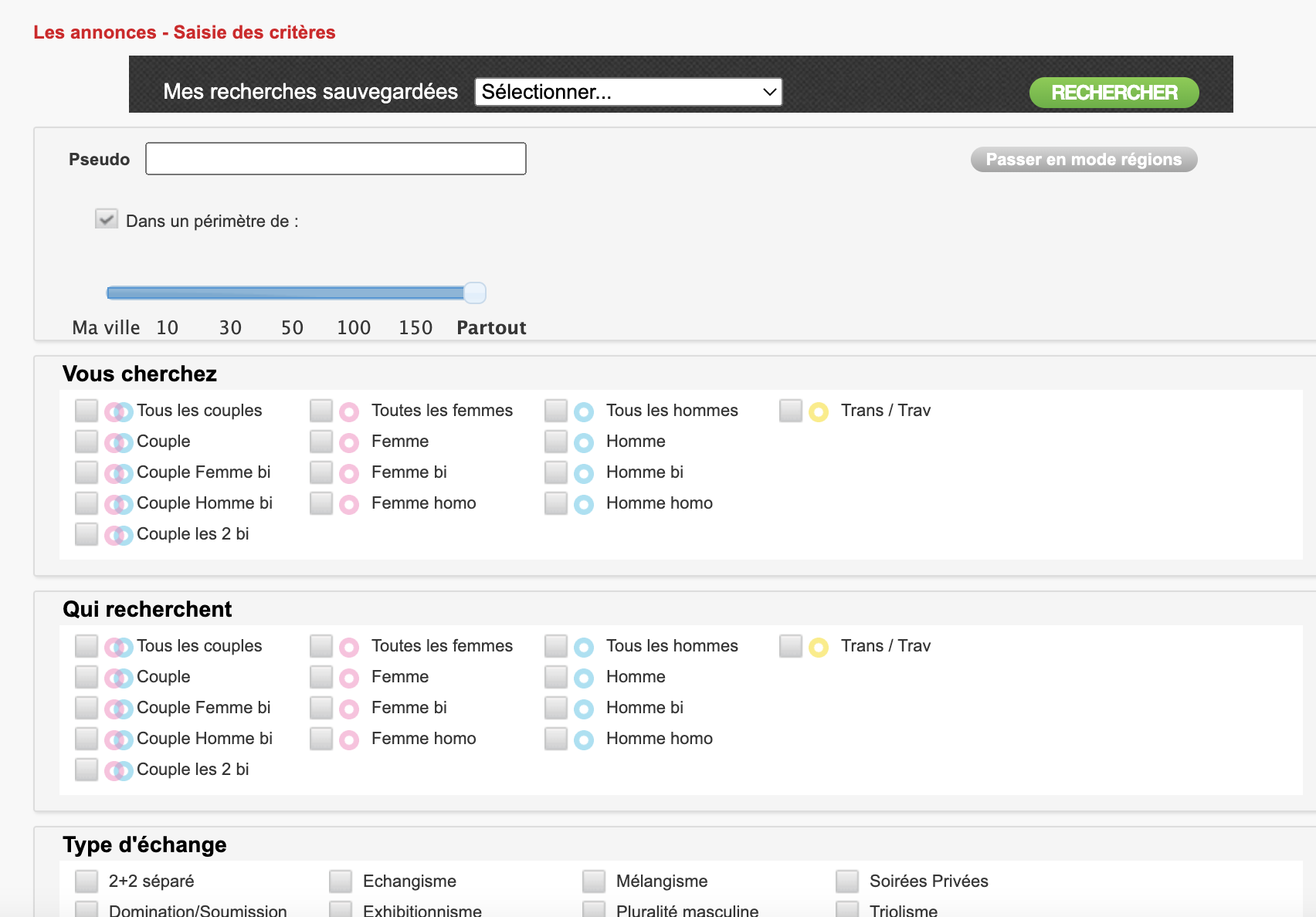The height and width of the screenshot is (917, 1316).
Task: Click couple icon beside 'Couple Femme bi' under Vous cherchez
Action: [x=119, y=474]
